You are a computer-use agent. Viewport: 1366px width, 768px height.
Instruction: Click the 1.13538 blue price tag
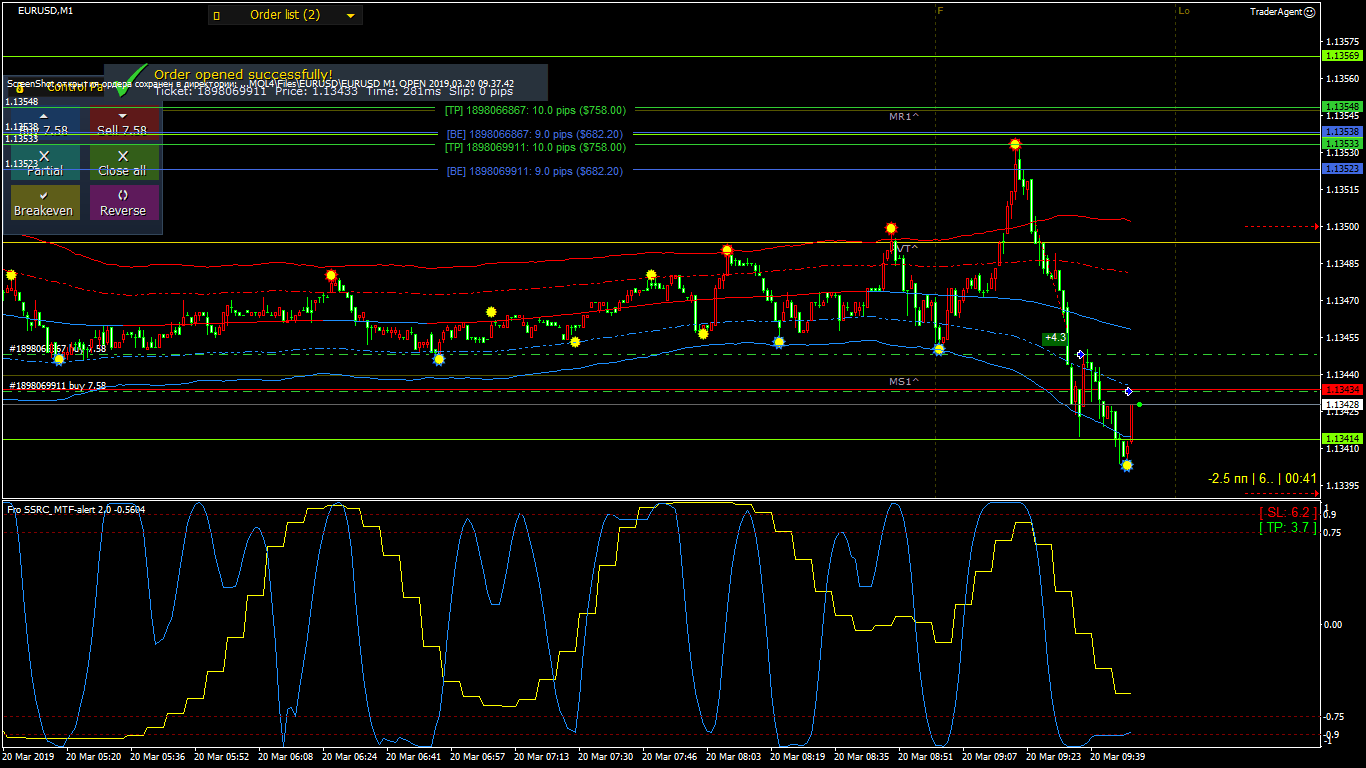(1342, 131)
